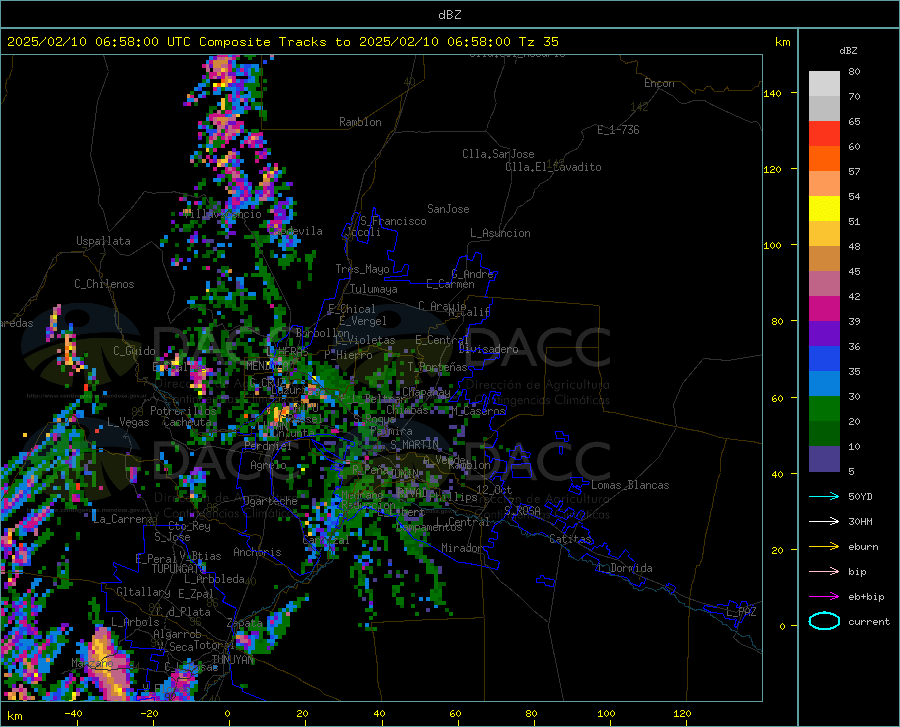Click the magenta eb+bip arrow in legend
The width and height of the screenshot is (900, 727).
[824, 597]
